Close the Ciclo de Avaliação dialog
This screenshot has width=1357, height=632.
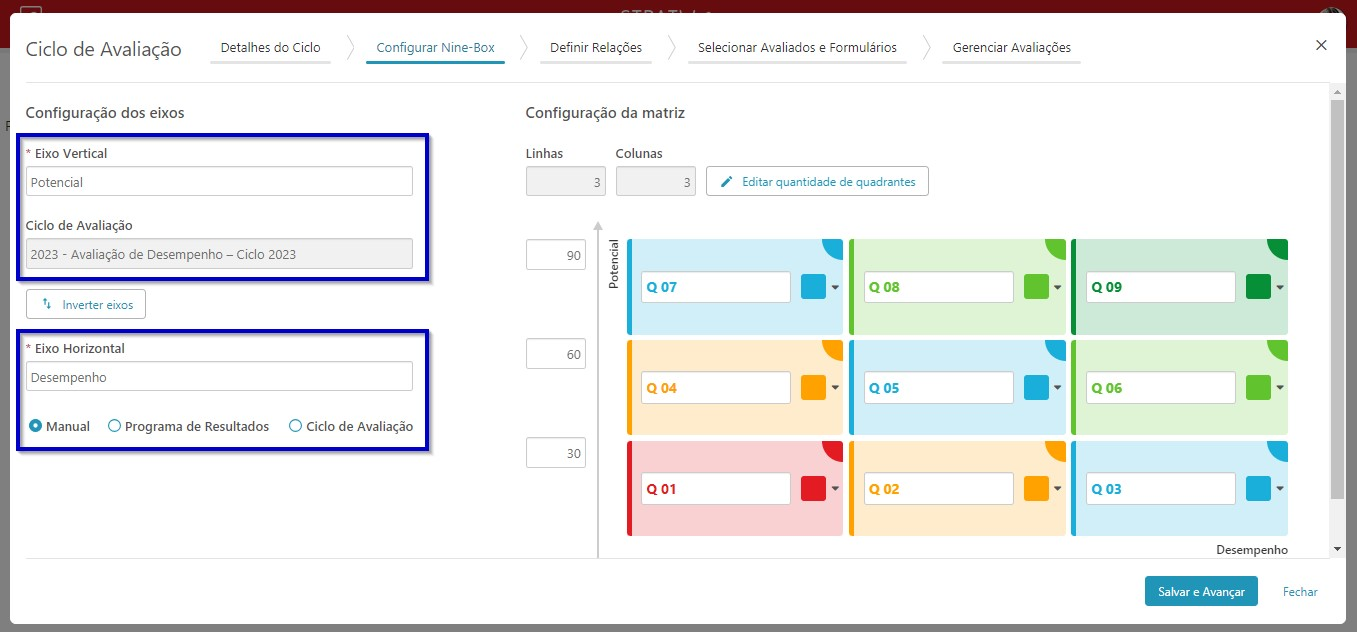tap(1321, 45)
